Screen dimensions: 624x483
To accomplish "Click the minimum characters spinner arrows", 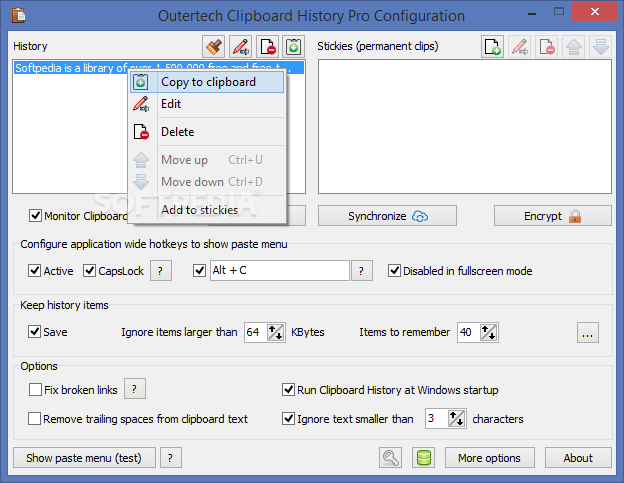I will [456, 418].
